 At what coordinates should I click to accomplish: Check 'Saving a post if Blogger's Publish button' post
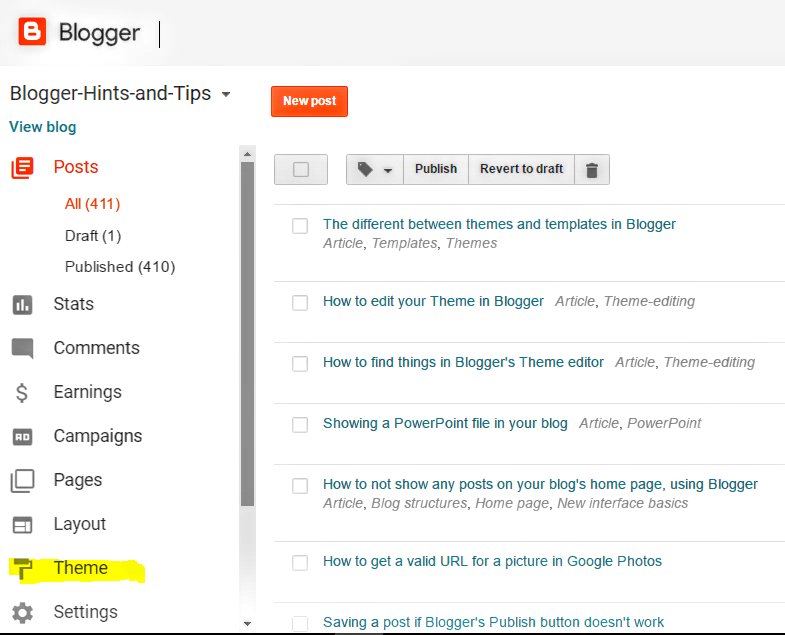point(300,623)
